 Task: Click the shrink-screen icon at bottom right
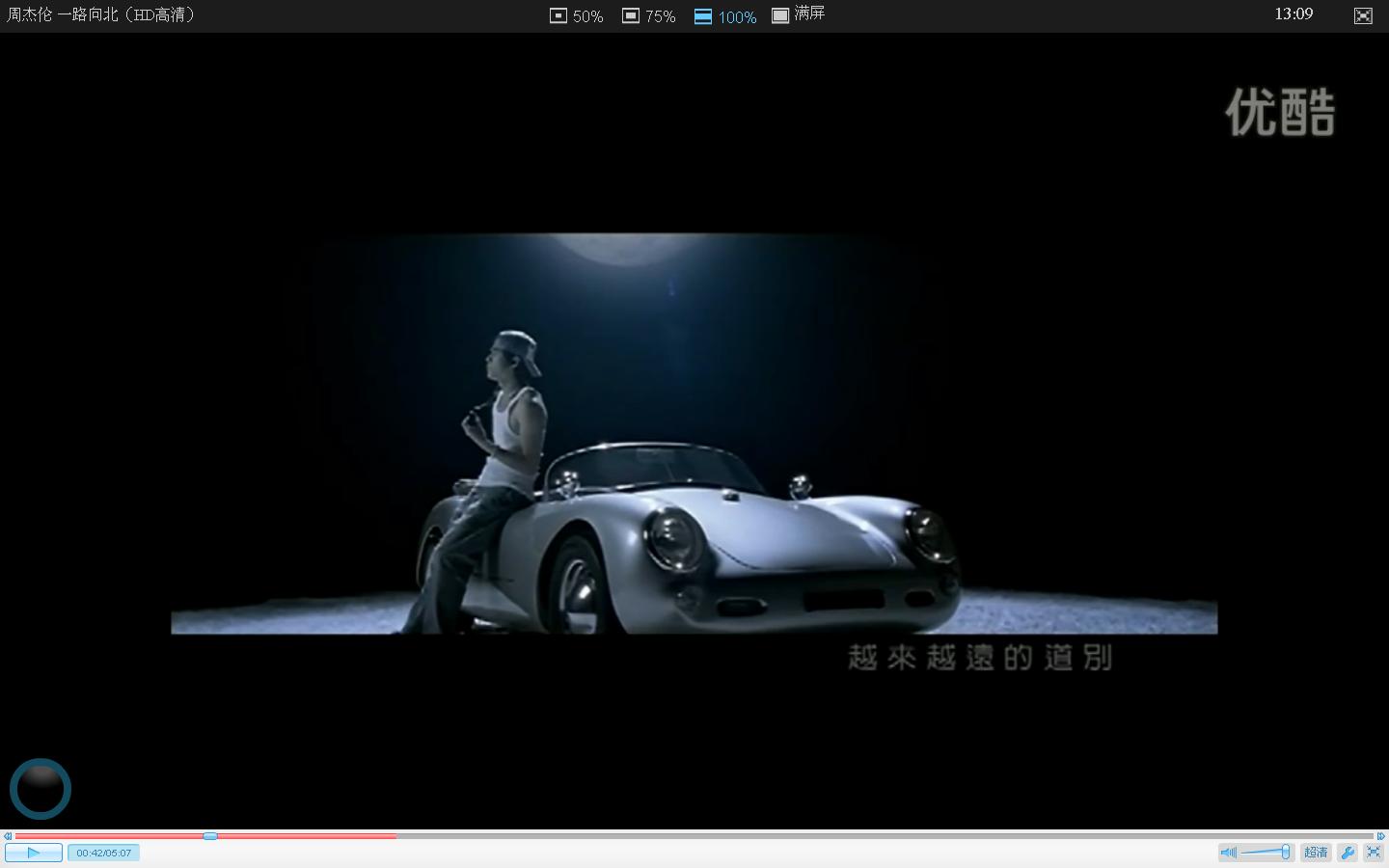[x=1374, y=853]
